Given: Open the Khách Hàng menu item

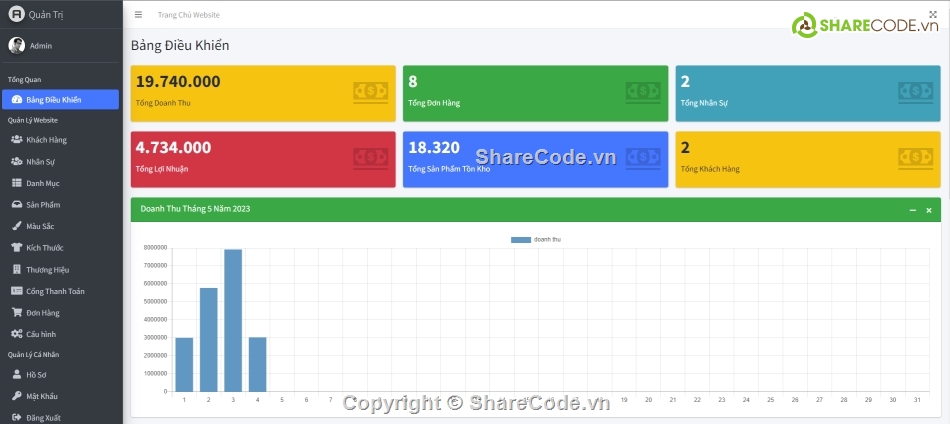Looking at the screenshot, I should point(60,140).
